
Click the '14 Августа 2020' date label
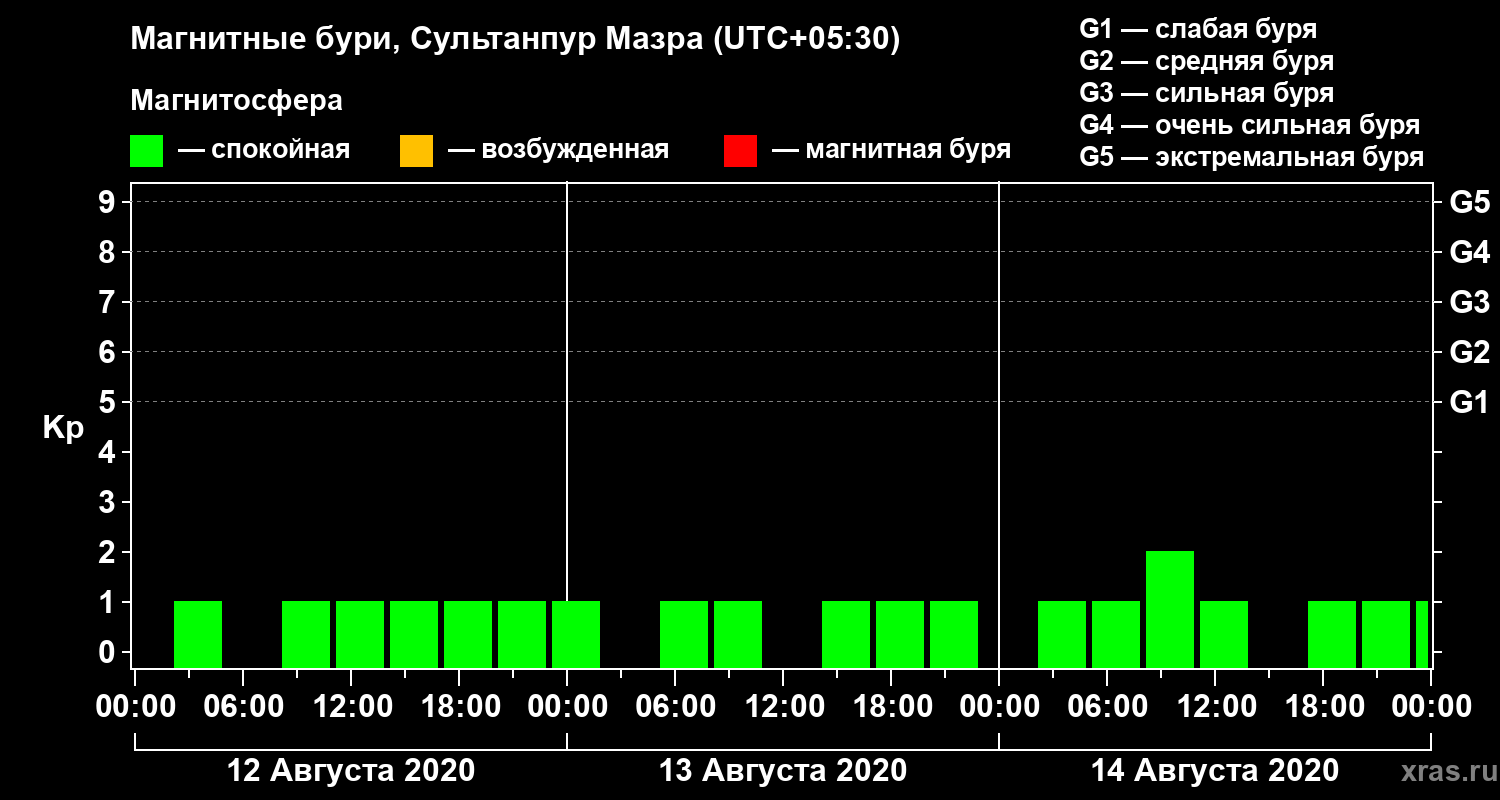[x=1215, y=771]
